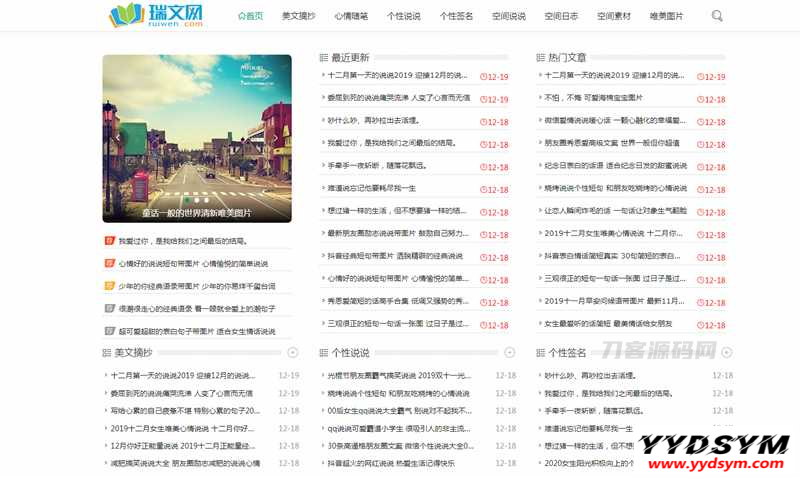
Task: Select the 首页 home navigation item
Action: pyautogui.click(x=251, y=16)
